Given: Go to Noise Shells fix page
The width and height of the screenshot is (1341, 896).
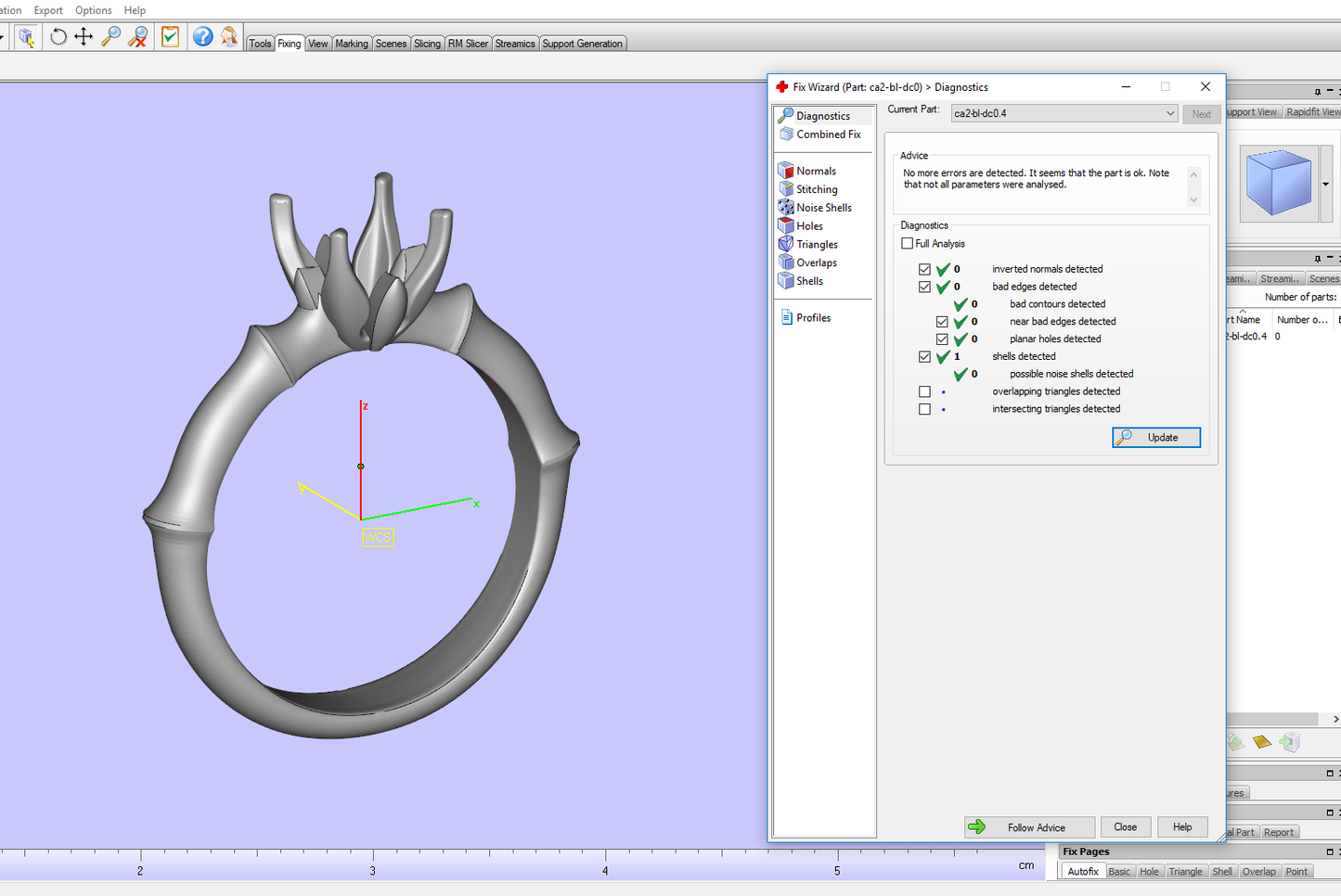Looking at the screenshot, I should tap(823, 208).
